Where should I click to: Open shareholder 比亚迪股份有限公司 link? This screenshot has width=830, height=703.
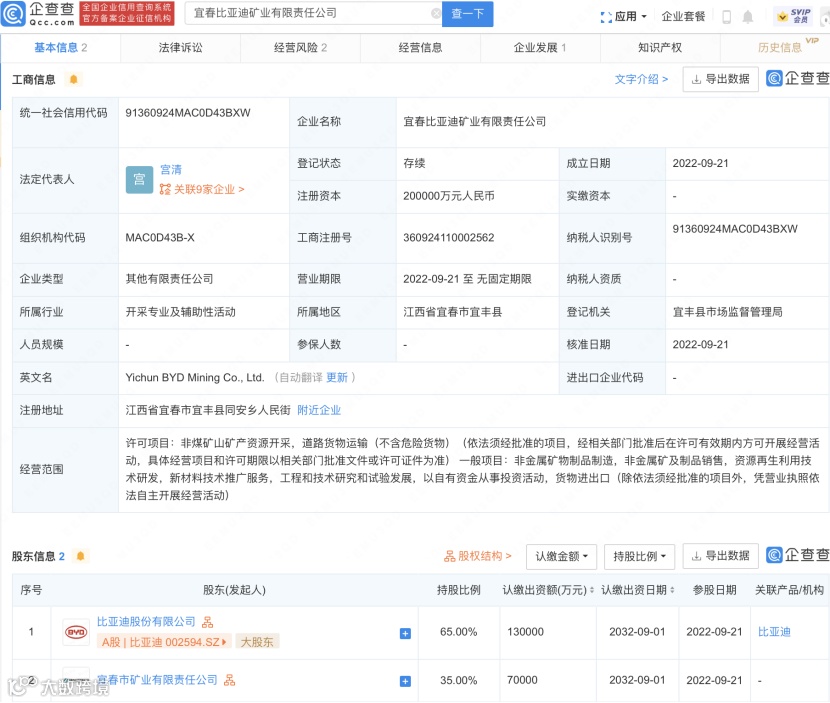click(x=146, y=622)
